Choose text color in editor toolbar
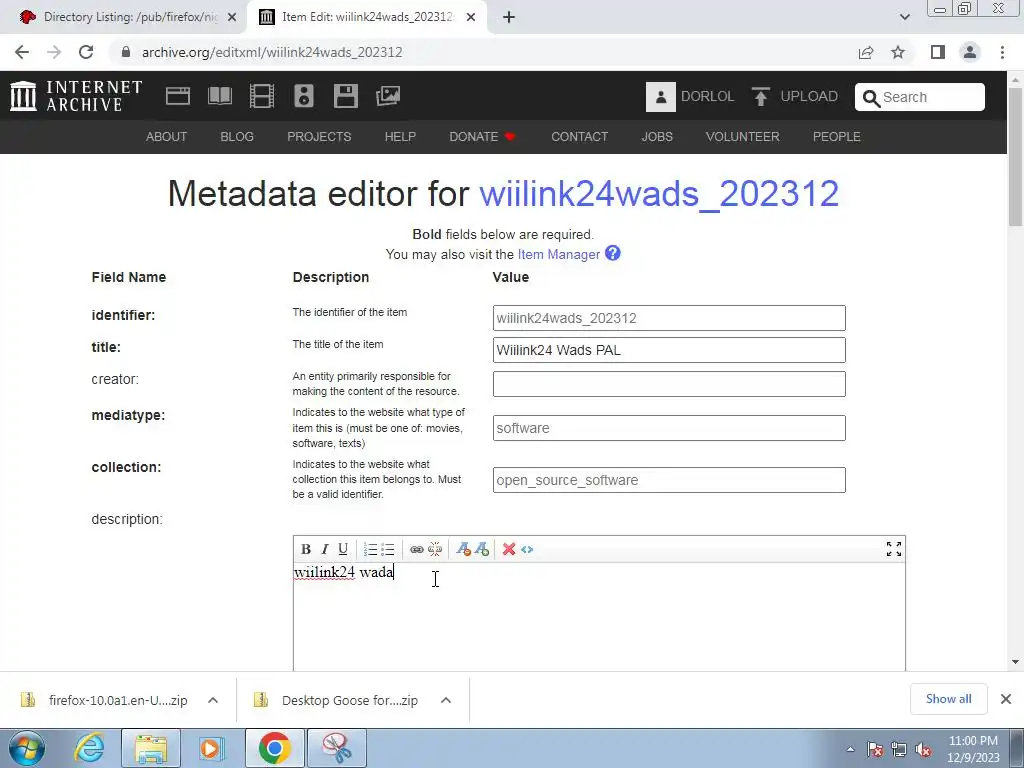Image resolution: width=1024 pixels, height=768 pixels. [x=464, y=549]
